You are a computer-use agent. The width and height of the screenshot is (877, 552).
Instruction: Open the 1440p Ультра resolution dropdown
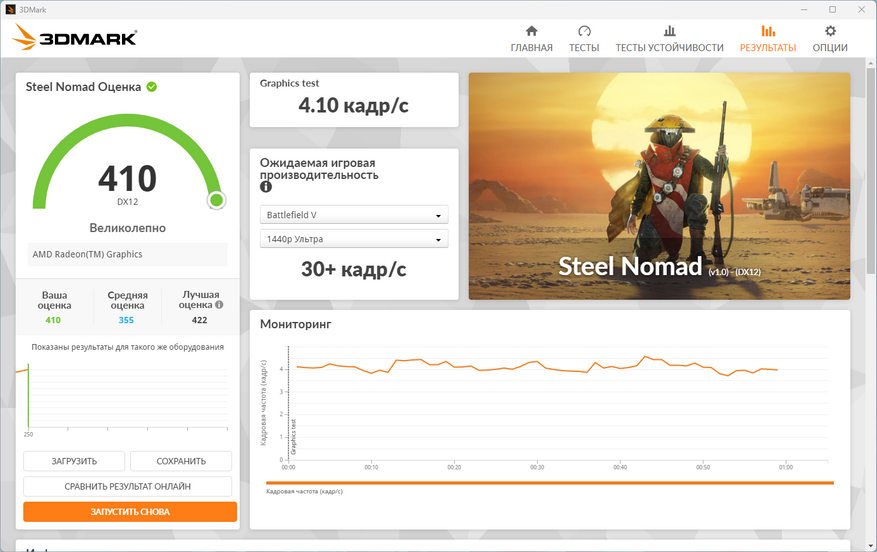tap(354, 239)
